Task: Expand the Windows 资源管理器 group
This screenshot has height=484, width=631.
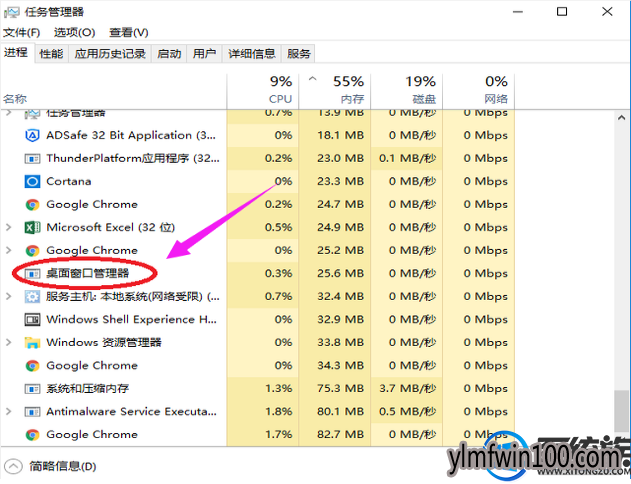Action: tap(8, 342)
